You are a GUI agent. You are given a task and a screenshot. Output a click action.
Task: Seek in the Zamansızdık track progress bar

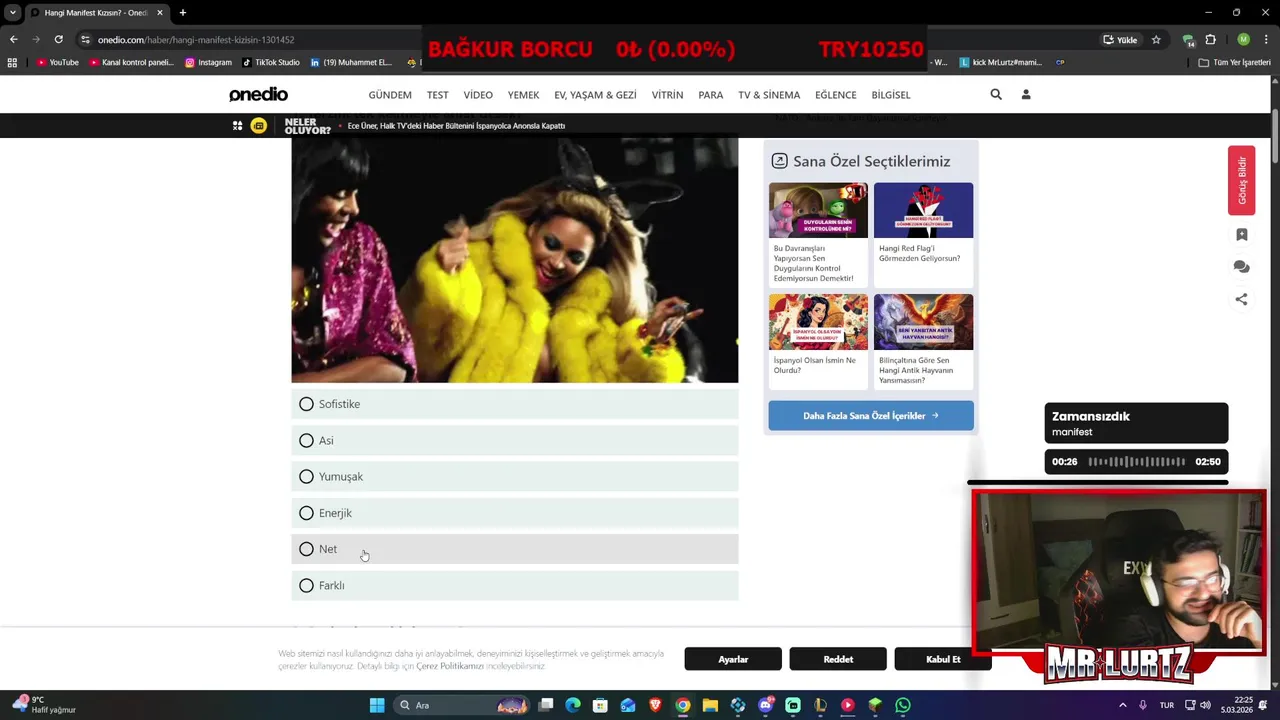[1137, 462]
